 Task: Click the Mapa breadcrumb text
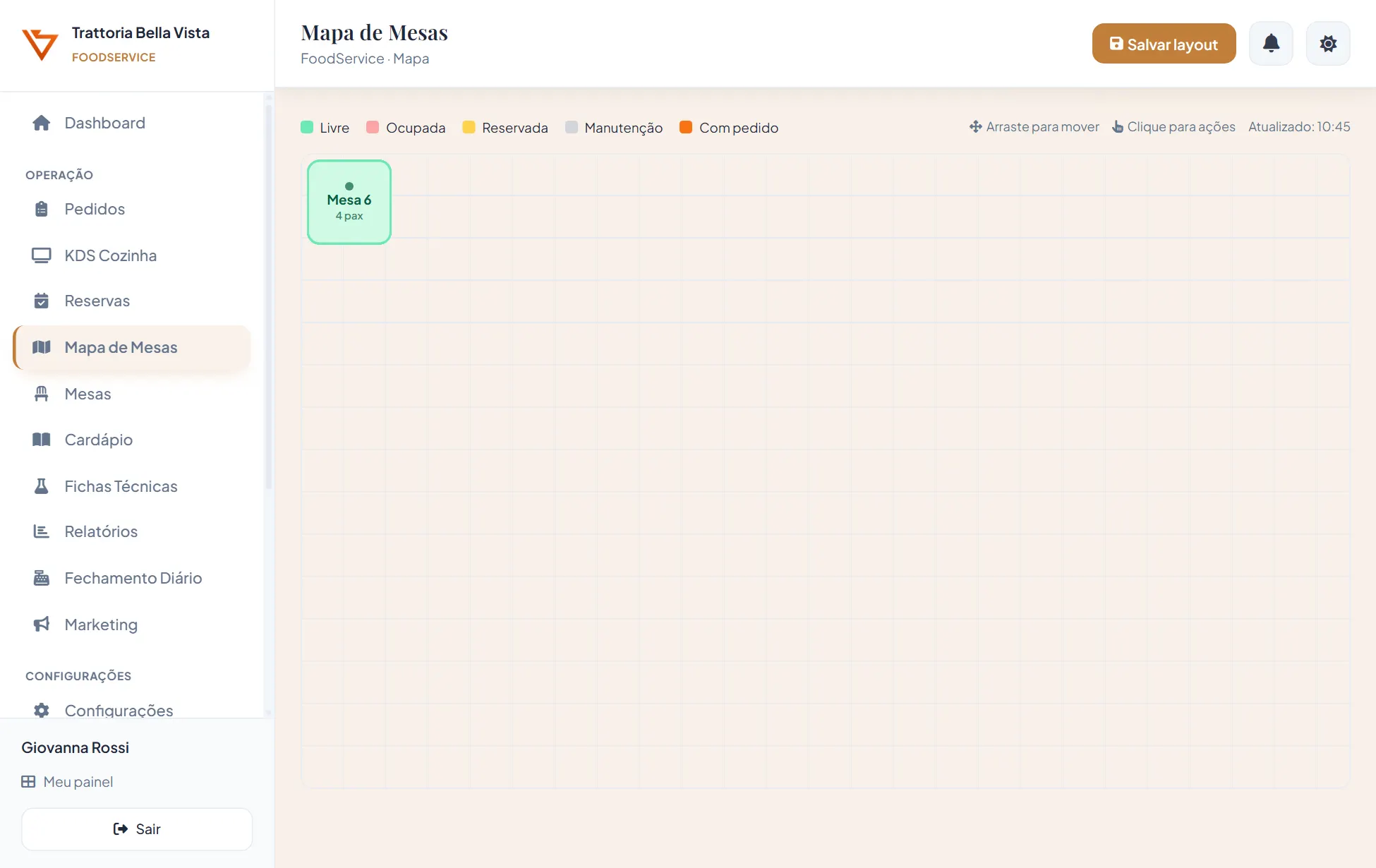pyautogui.click(x=411, y=59)
